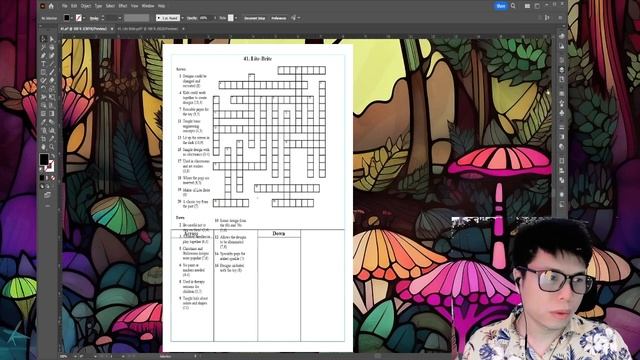This screenshot has height=360, width=640.
Task: Select the Rectangle tool
Action: click(44, 72)
